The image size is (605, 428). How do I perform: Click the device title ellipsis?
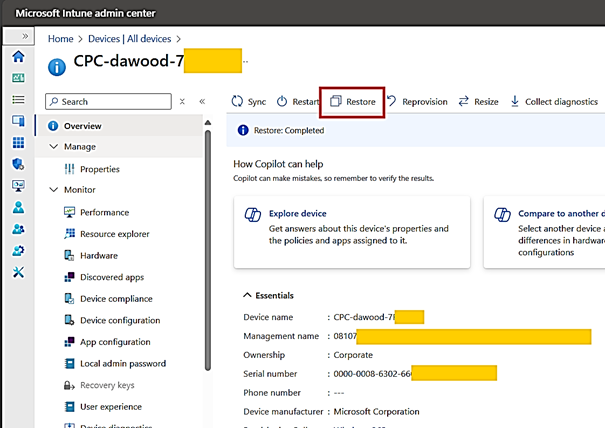tap(245, 62)
